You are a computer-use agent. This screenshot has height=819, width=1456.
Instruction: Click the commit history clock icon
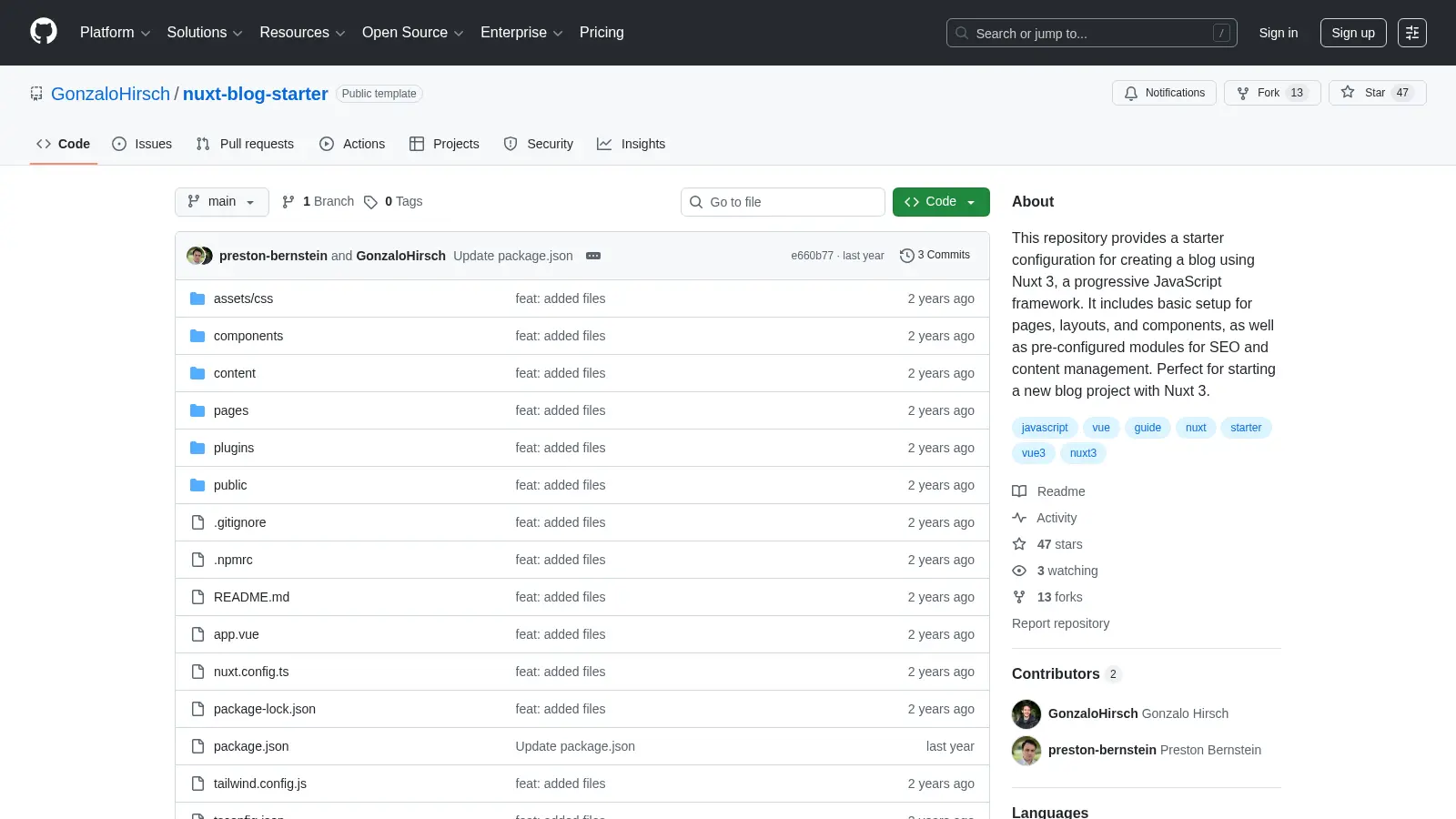(x=906, y=256)
